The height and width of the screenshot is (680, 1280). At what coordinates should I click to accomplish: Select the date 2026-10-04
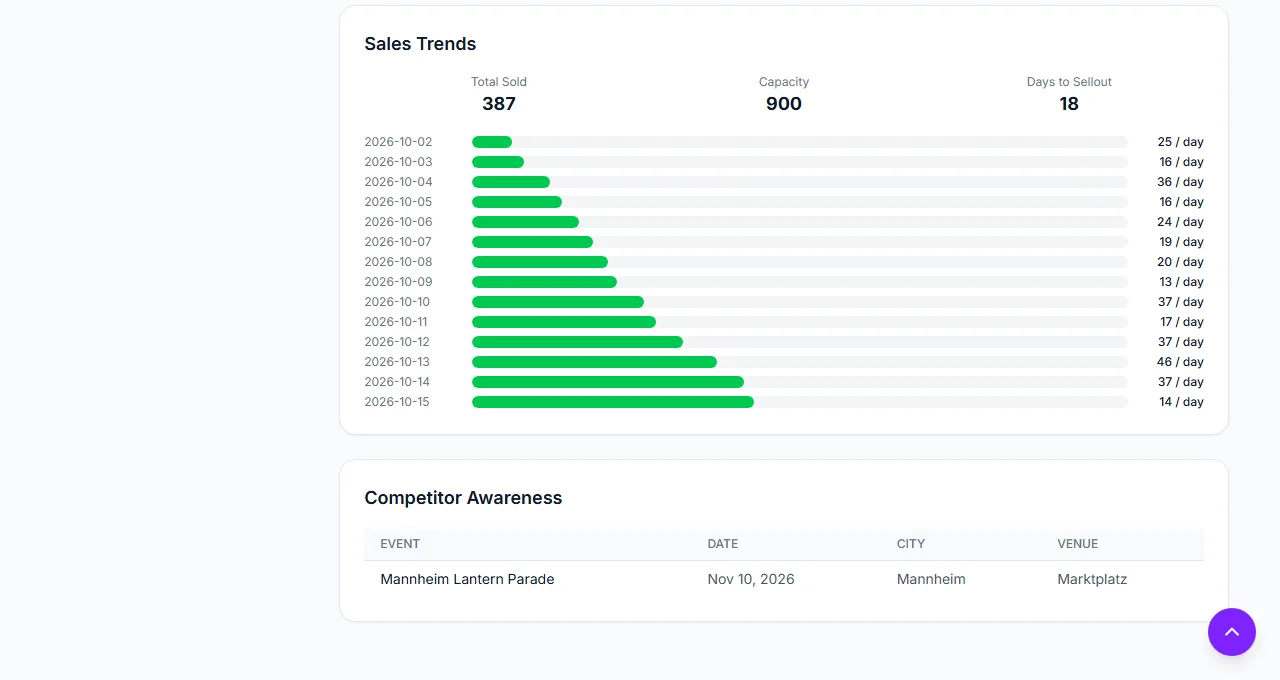coord(398,182)
